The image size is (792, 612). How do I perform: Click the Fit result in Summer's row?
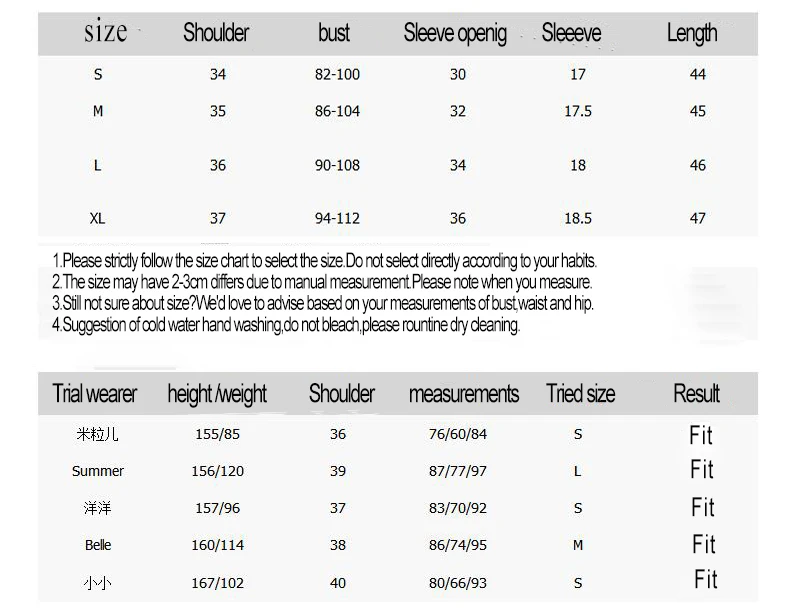click(702, 470)
